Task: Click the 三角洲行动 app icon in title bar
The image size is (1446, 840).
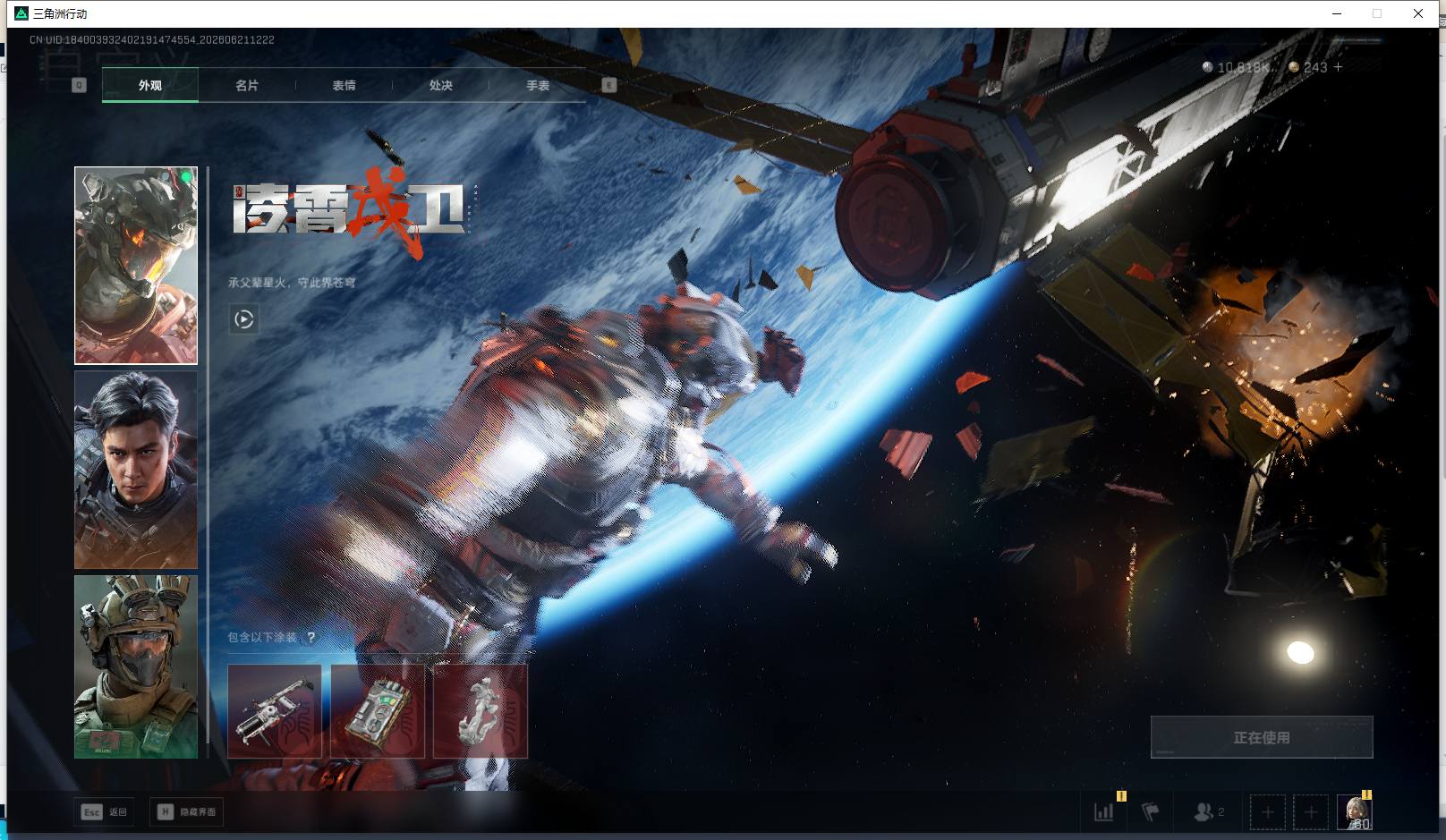Action: click(21, 13)
